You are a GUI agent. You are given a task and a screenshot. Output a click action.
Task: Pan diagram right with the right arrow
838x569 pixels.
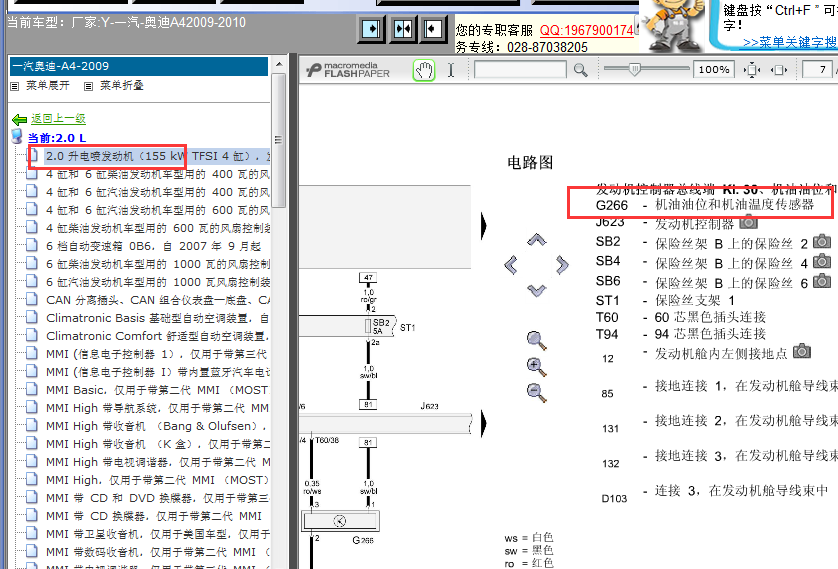click(x=562, y=264)
